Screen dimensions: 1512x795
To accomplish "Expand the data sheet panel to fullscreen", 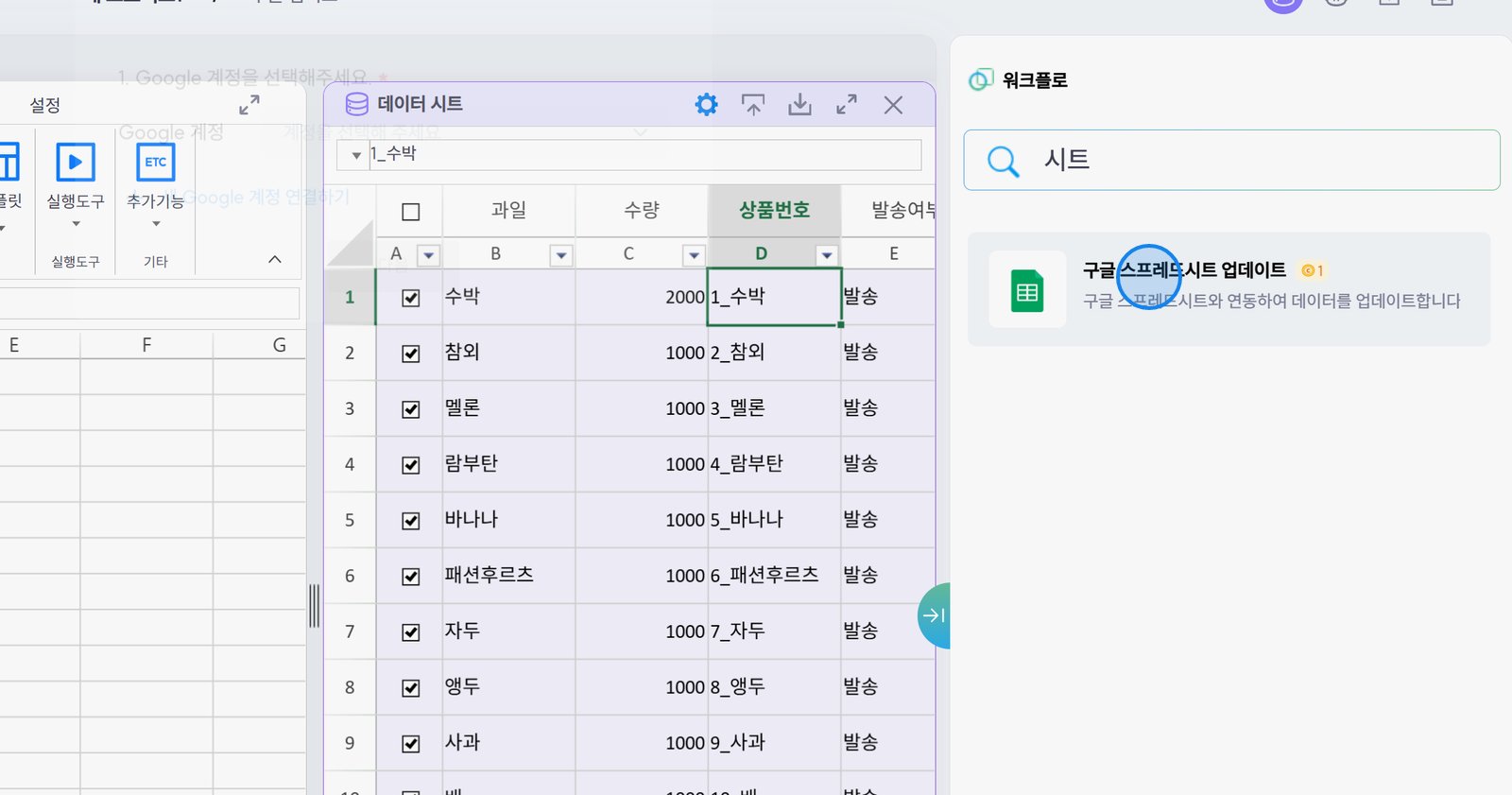I will point(847,104).
